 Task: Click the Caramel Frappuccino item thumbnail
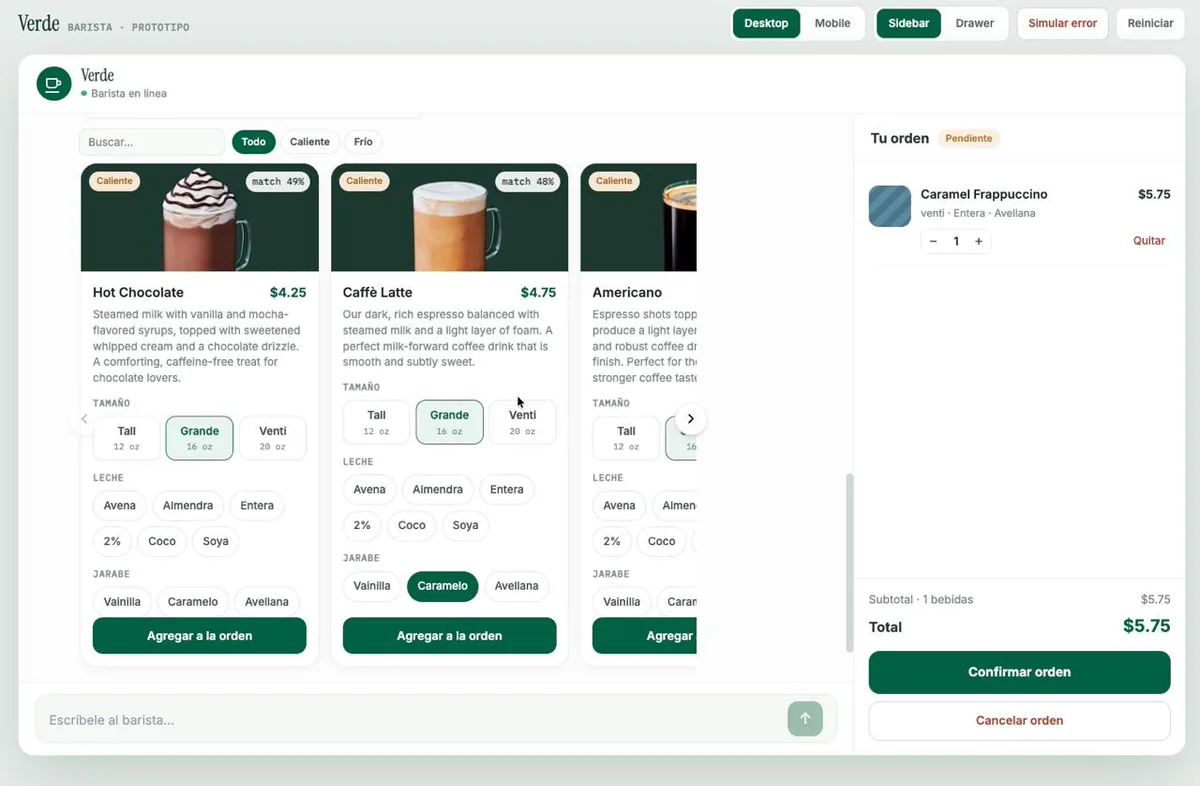[x=890, y=206]
